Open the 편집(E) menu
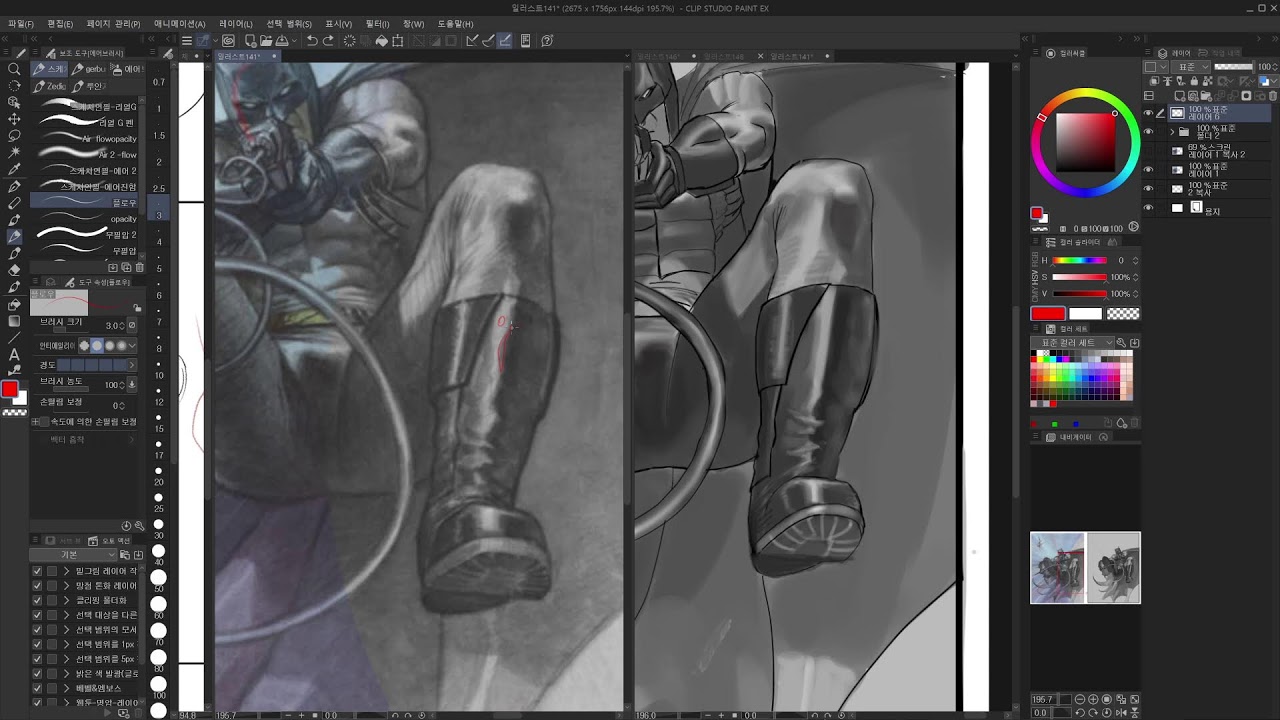 [x=60, y=23]
